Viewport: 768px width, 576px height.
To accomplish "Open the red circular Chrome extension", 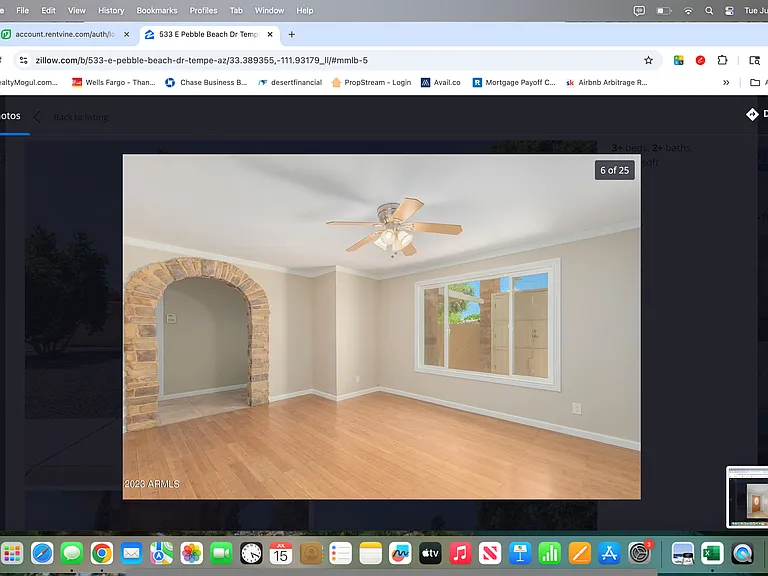I will point(700,60).
